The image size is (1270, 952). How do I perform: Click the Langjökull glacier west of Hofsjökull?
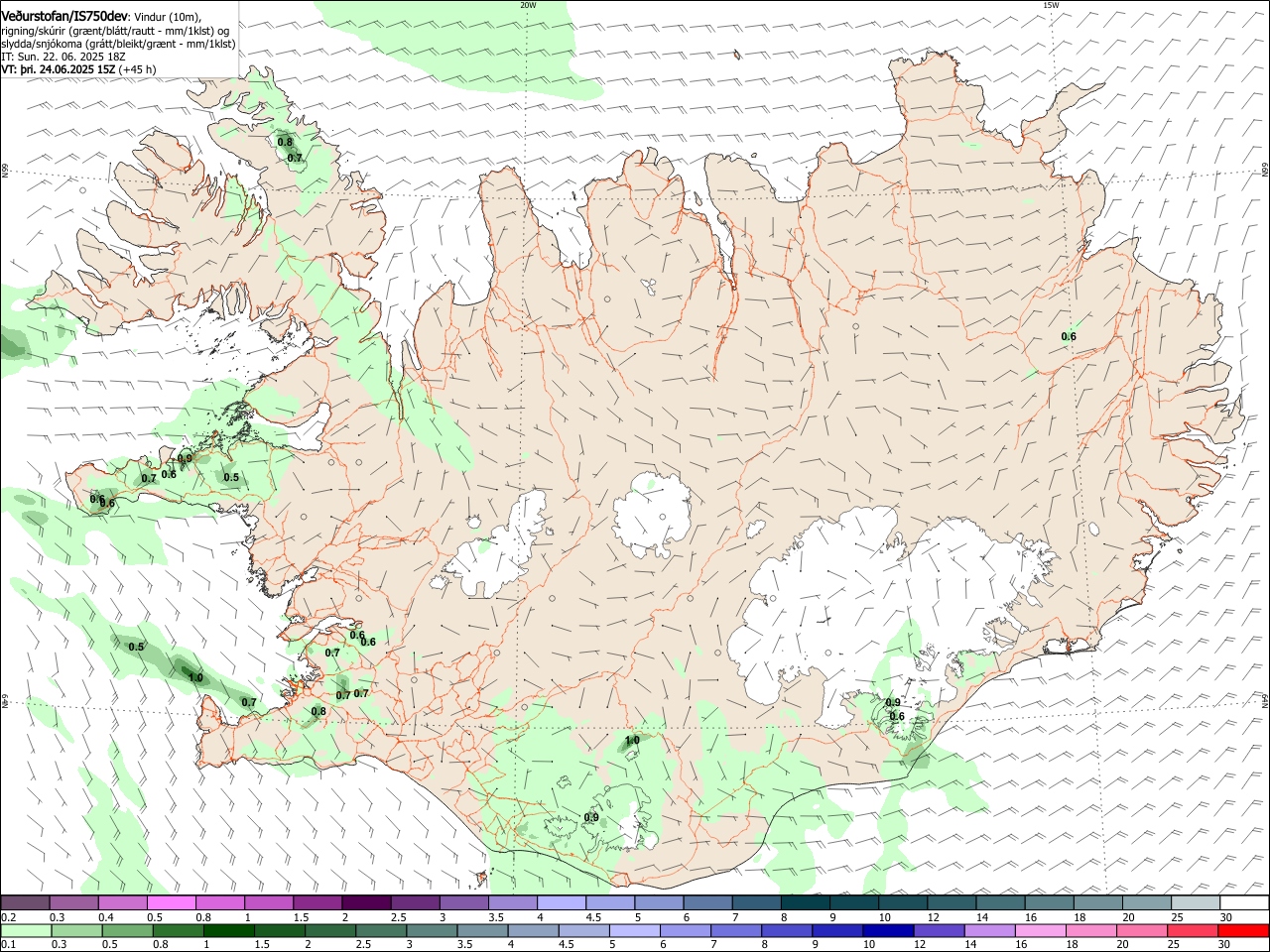pyautogui.click(x=498, y=550)
